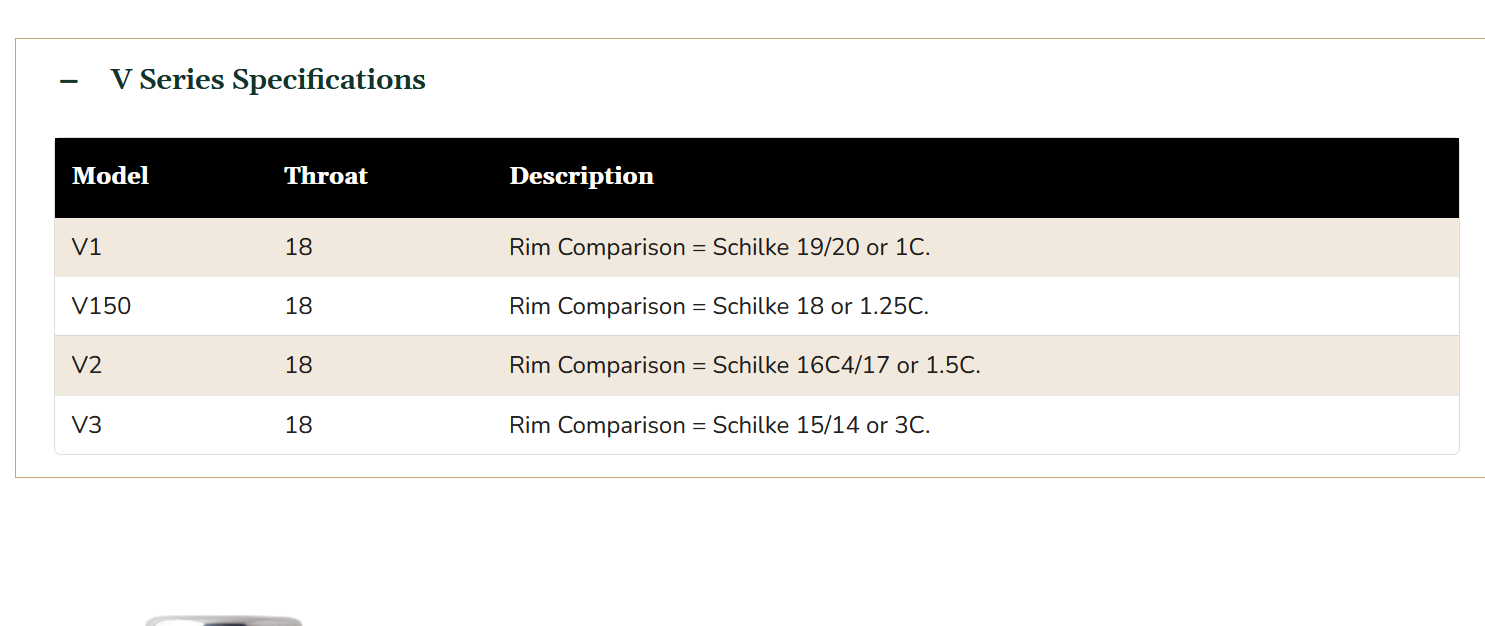Click the V150 model cell
The width and height of the screenshot is (1485, 626).
tap(101, 306)
